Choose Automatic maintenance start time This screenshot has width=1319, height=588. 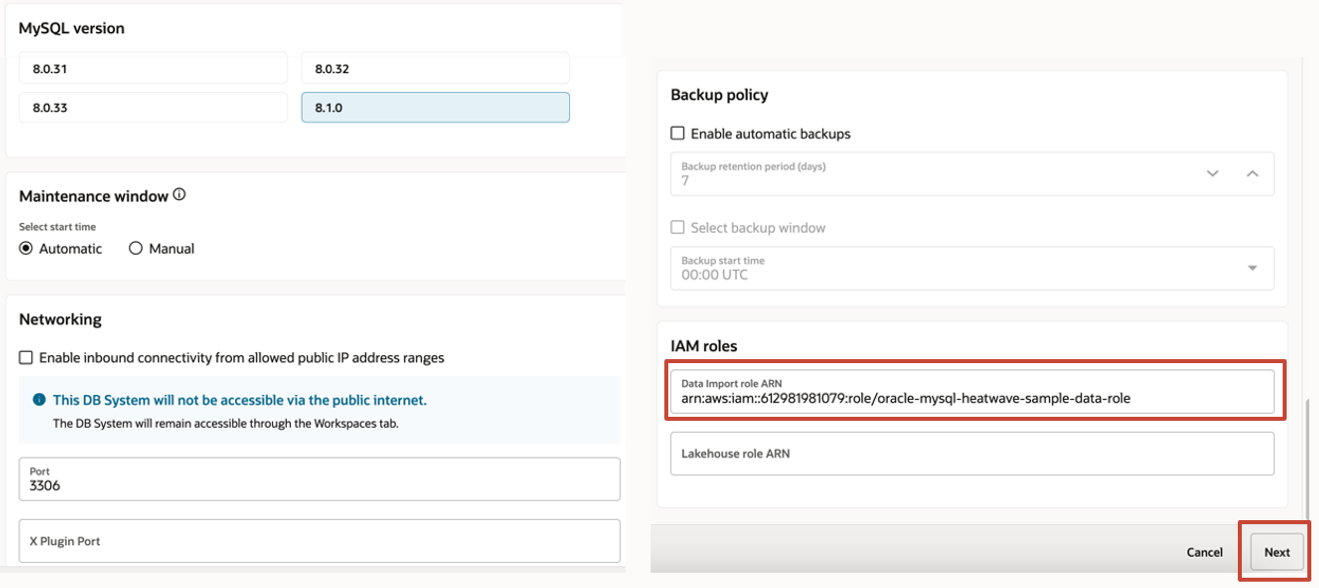click(x=26, y=249)
